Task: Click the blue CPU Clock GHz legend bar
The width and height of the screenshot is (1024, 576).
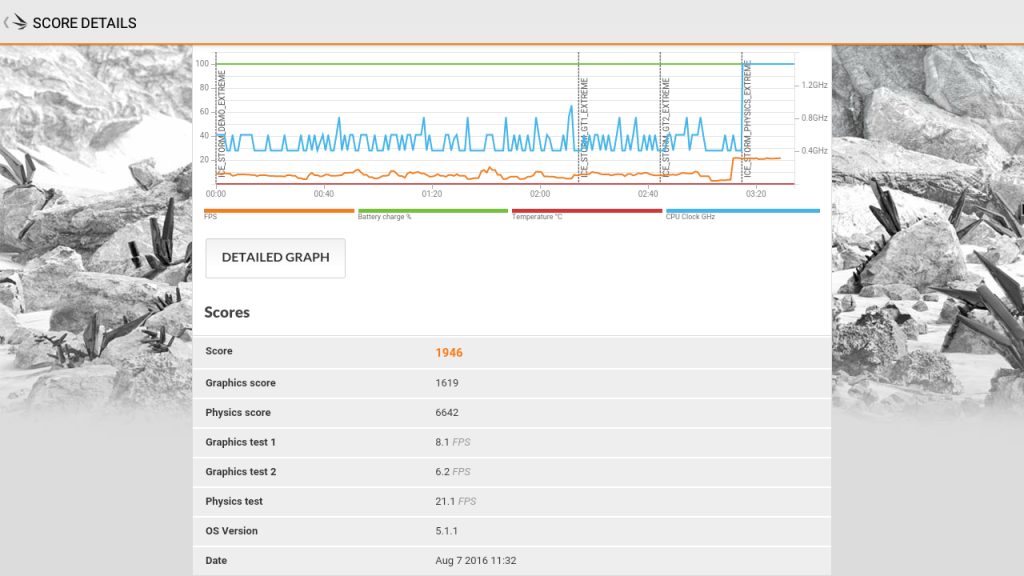Action: click(x=743, y=211)
